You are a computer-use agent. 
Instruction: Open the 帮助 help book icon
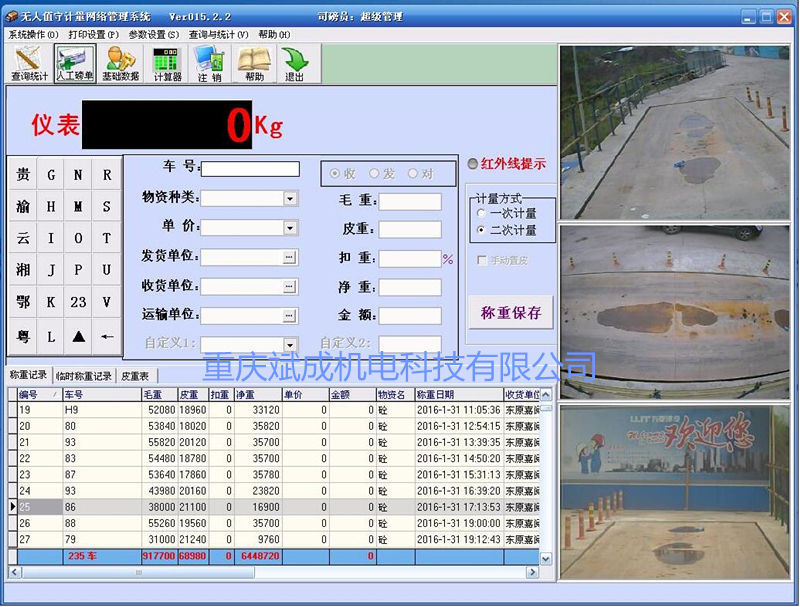point(254,64)
